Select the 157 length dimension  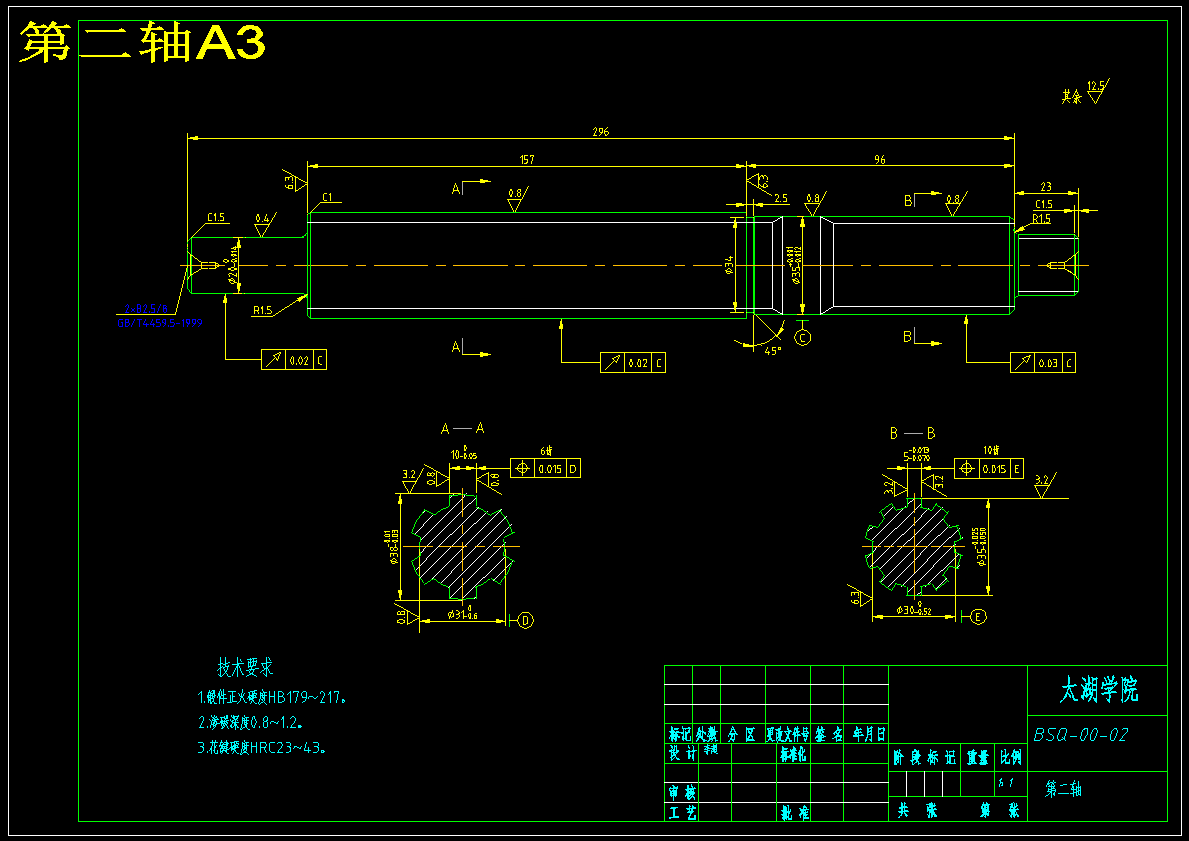click(527, 159)
